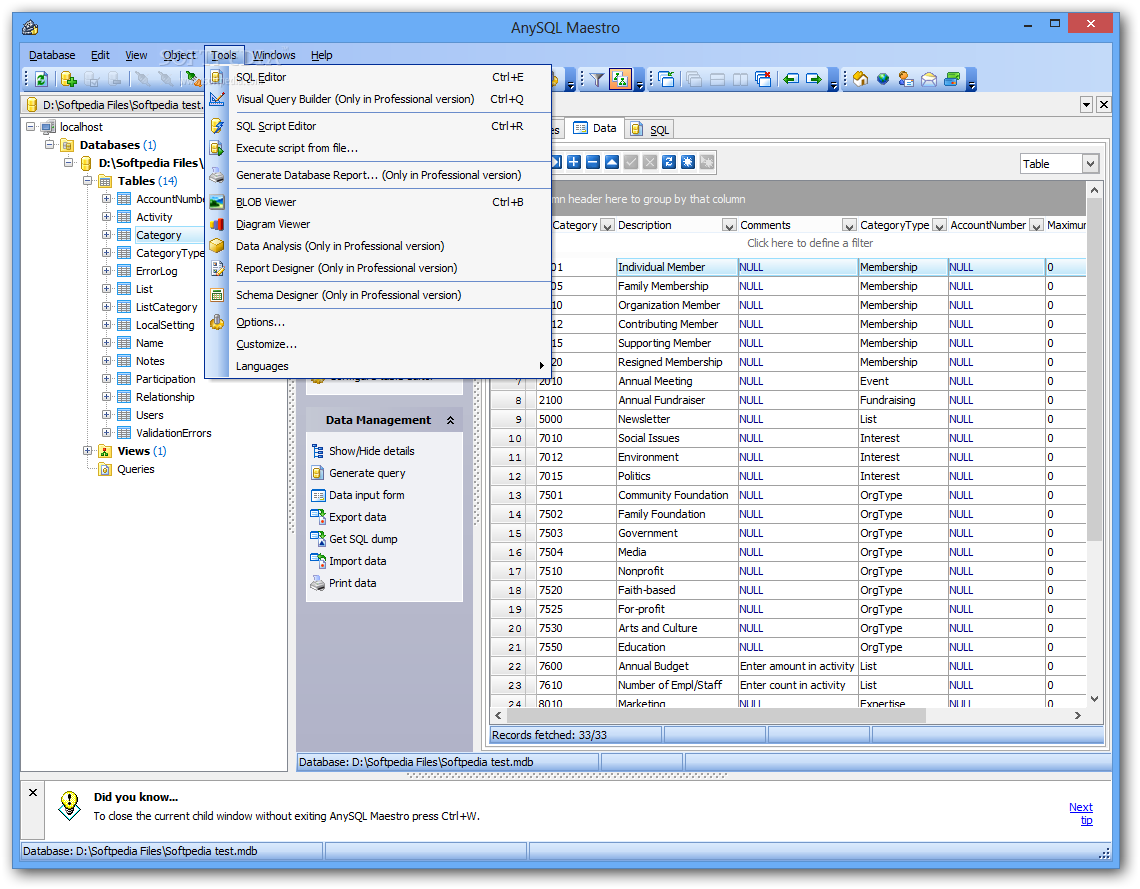Screen dimensions: 1140x889
Task: Click the edit record up-arrow navigator button
Action: pyautogui.click(x=612, y=162)
